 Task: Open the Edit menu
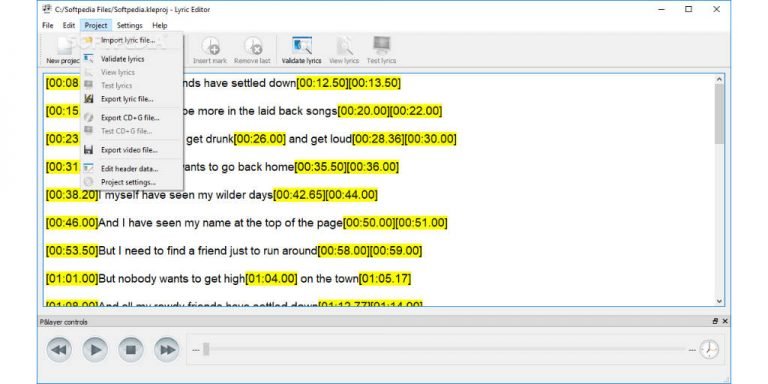pyautogui.click(x=69, y=25)
